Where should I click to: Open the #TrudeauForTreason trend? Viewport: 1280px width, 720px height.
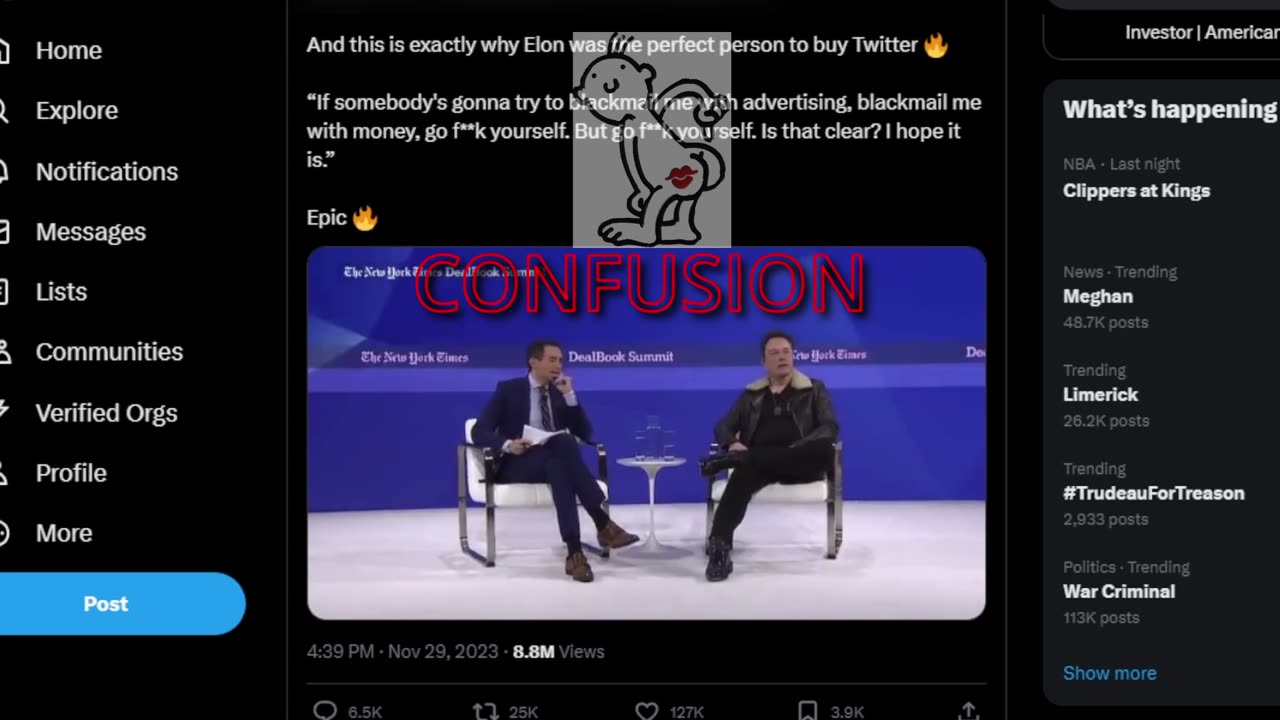click(1153, 493)
